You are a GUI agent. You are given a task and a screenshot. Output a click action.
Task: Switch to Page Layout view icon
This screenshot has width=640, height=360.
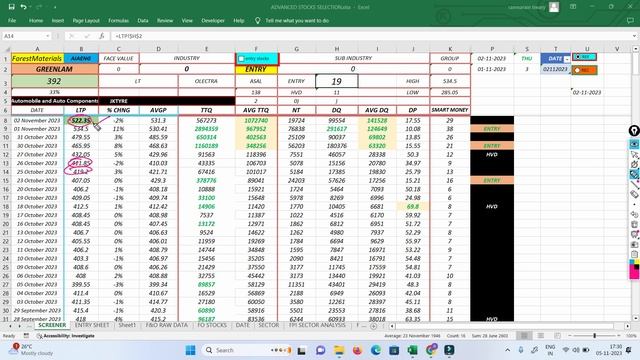(x=540, y=336)
